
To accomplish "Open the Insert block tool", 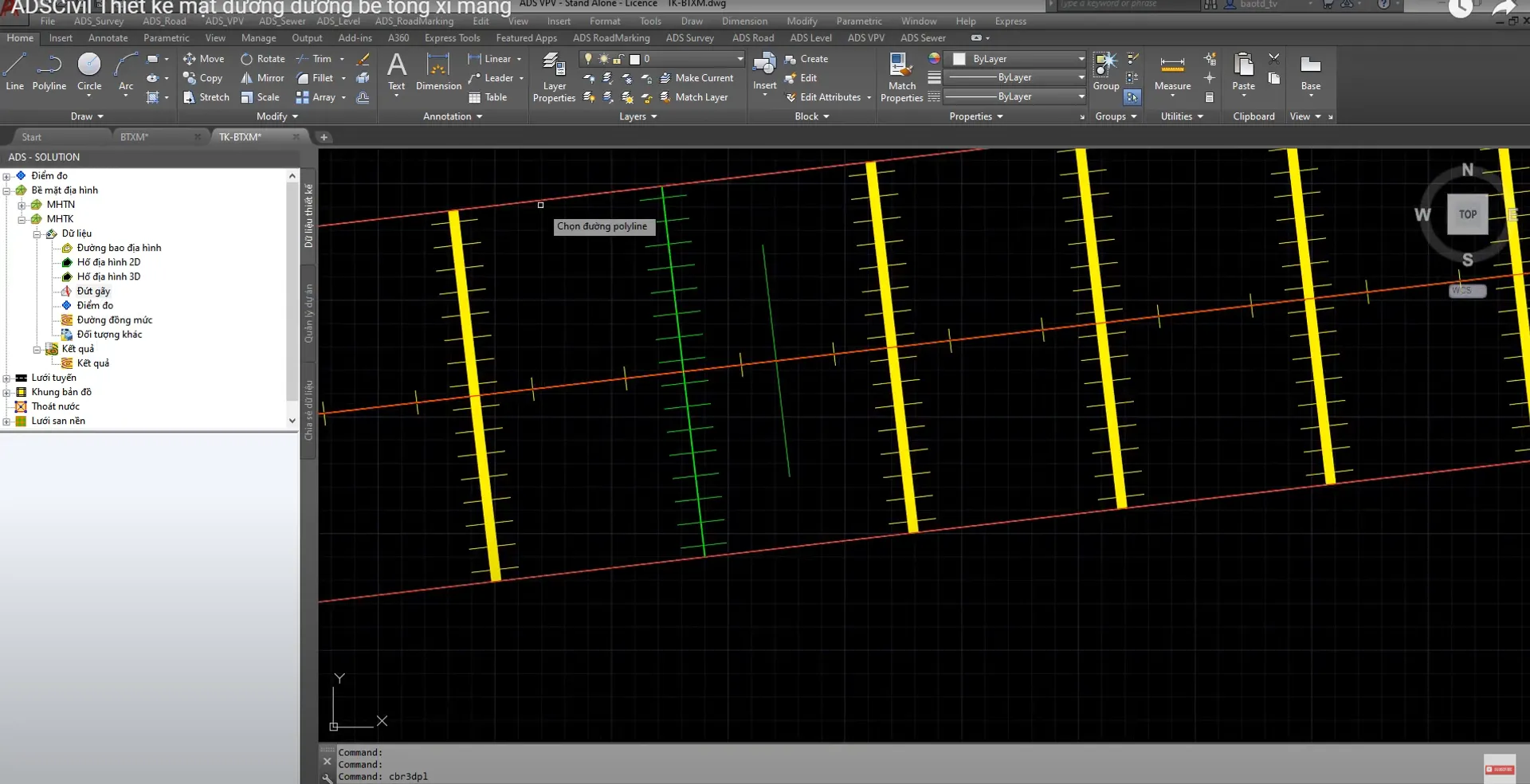I will tap(764, 72).
